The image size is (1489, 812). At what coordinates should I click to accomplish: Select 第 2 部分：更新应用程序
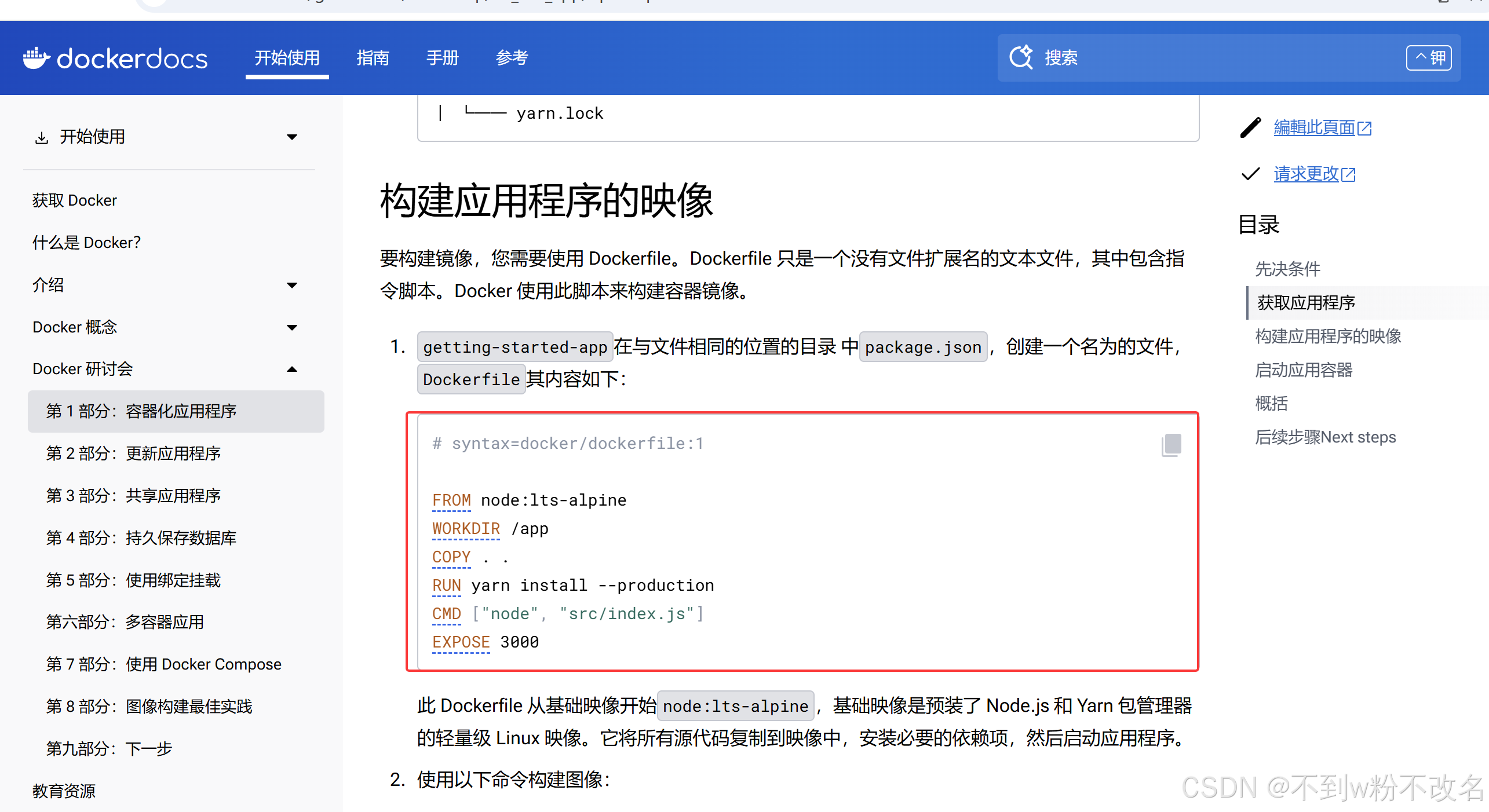pyautogui.click(x=133, y=453)
